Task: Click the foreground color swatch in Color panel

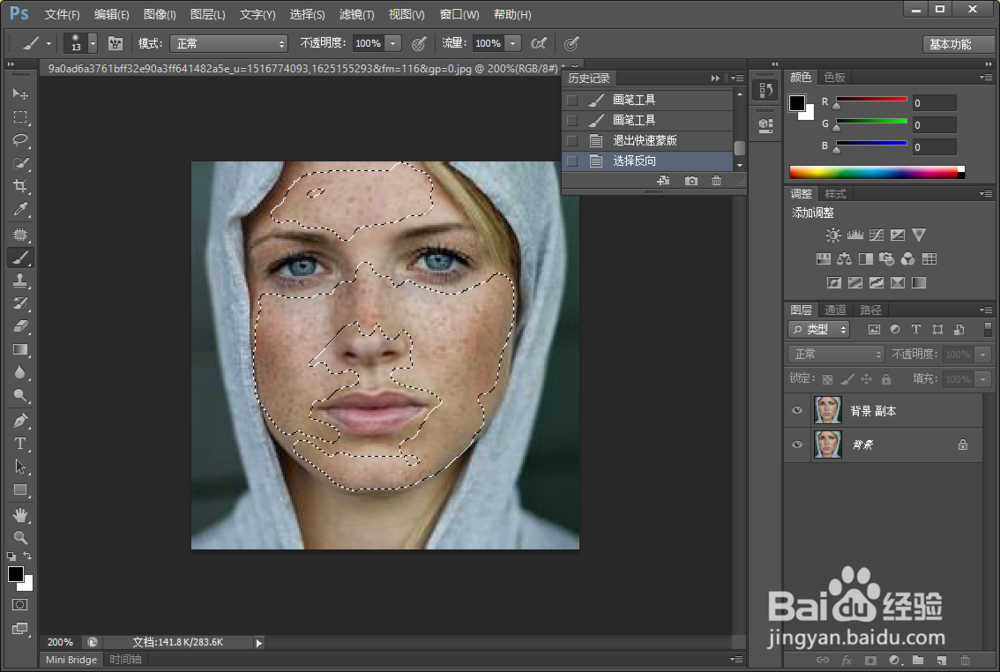Action: click(797, 103)
